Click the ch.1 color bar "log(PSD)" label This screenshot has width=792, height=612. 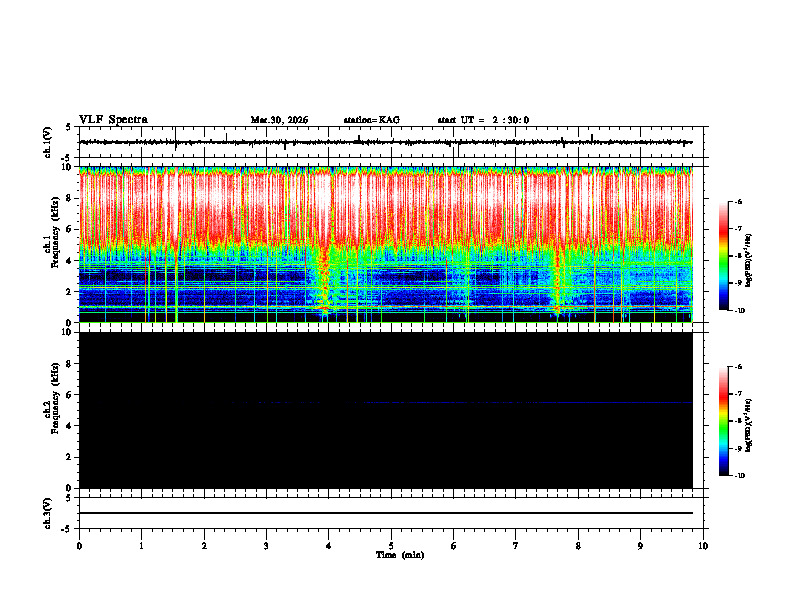point(748,261)
